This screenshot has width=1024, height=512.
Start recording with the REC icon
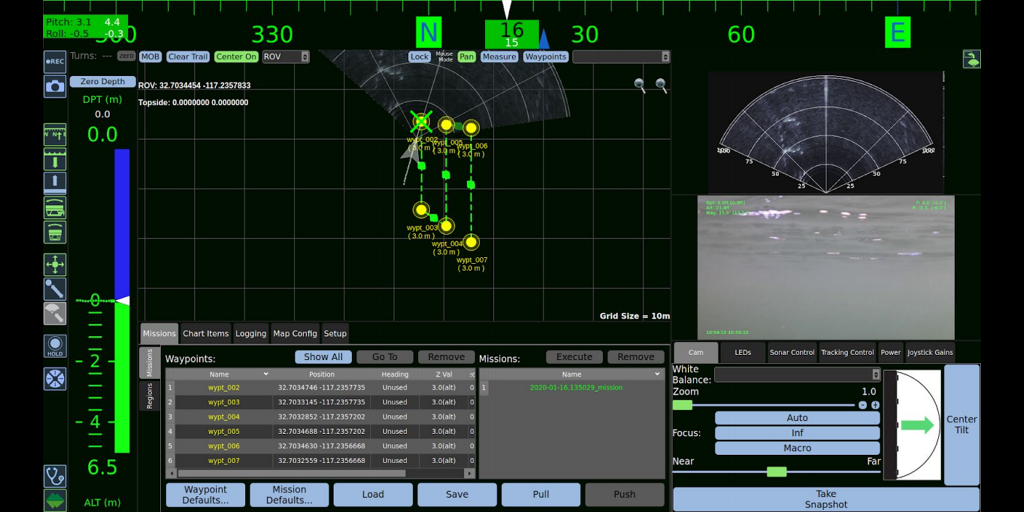tap(55, 62)
